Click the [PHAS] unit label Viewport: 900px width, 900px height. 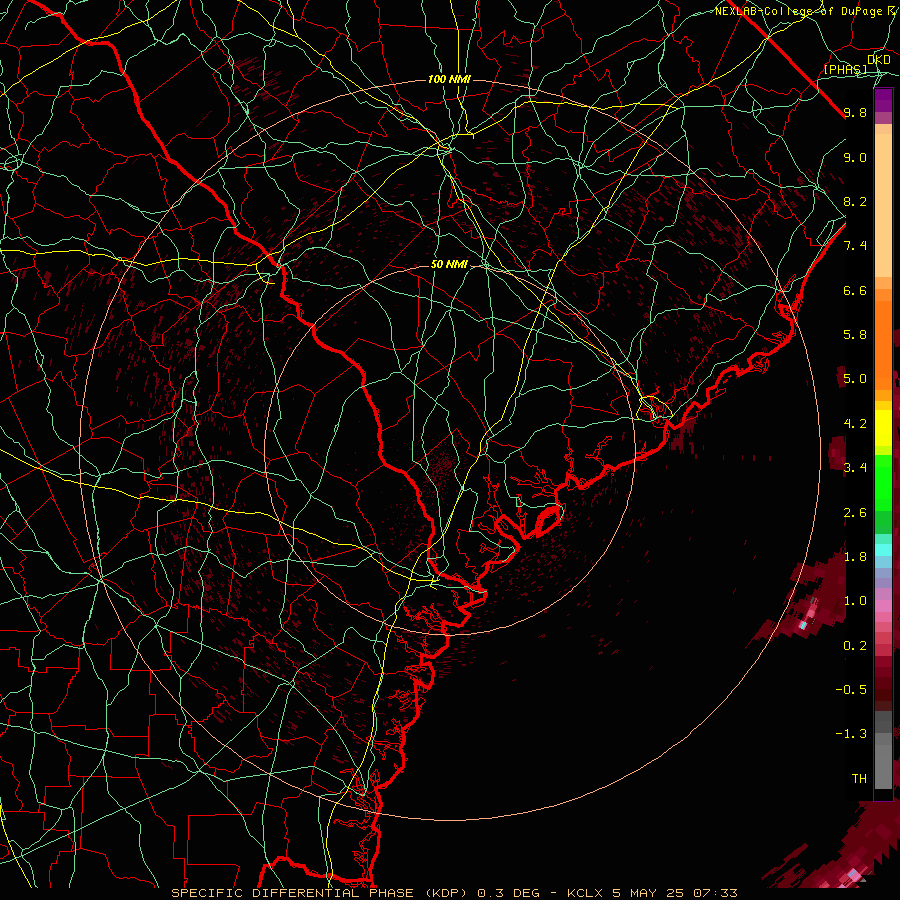[845, 69]
